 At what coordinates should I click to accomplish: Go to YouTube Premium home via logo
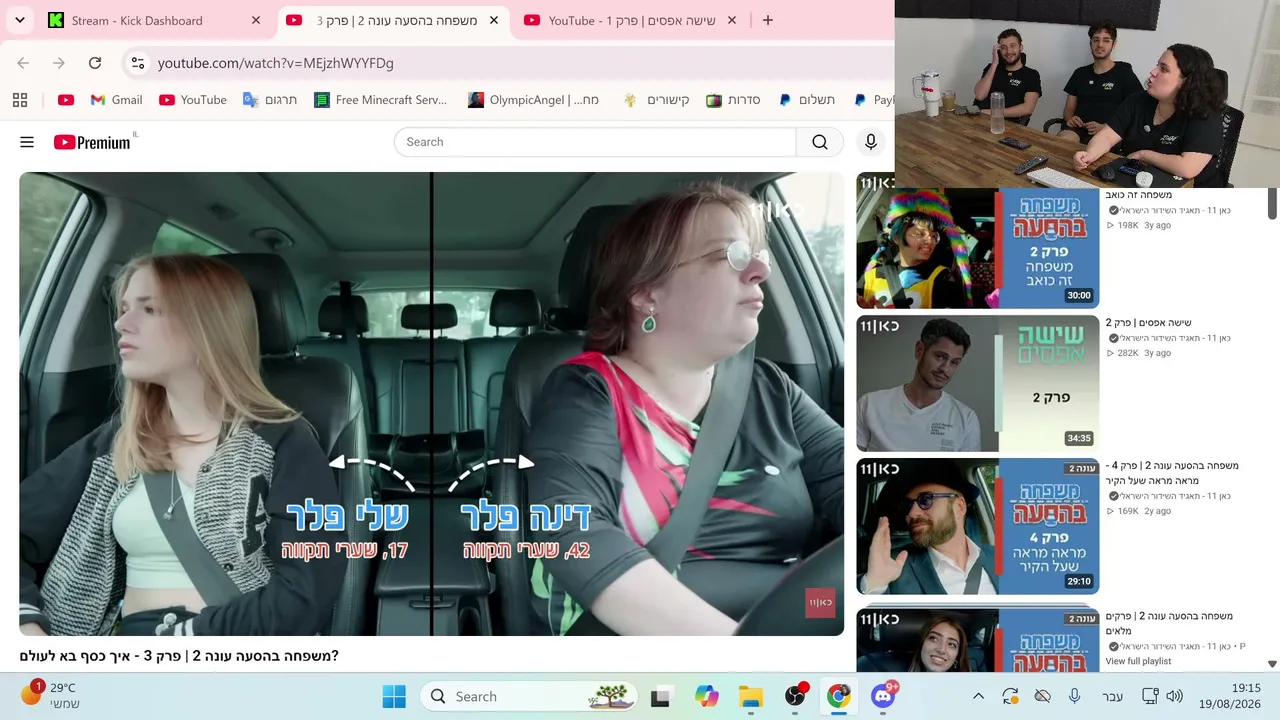(x=92, y=142)
